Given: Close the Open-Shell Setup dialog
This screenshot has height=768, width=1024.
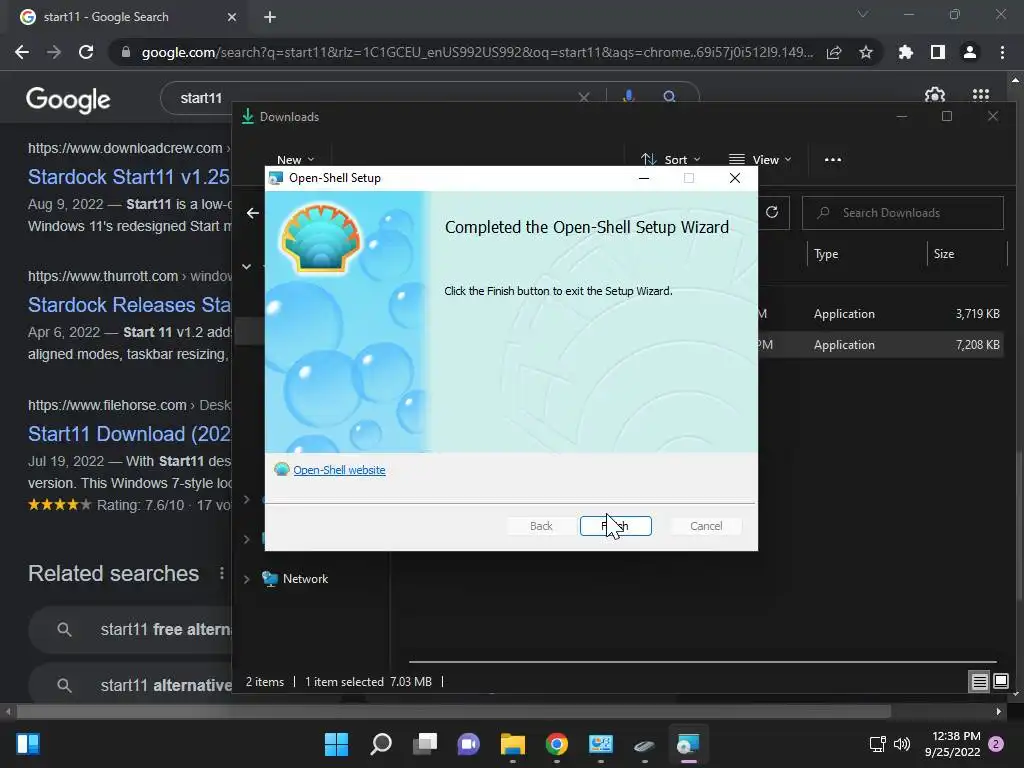Looking at the screenshot, I should (735, 178).
